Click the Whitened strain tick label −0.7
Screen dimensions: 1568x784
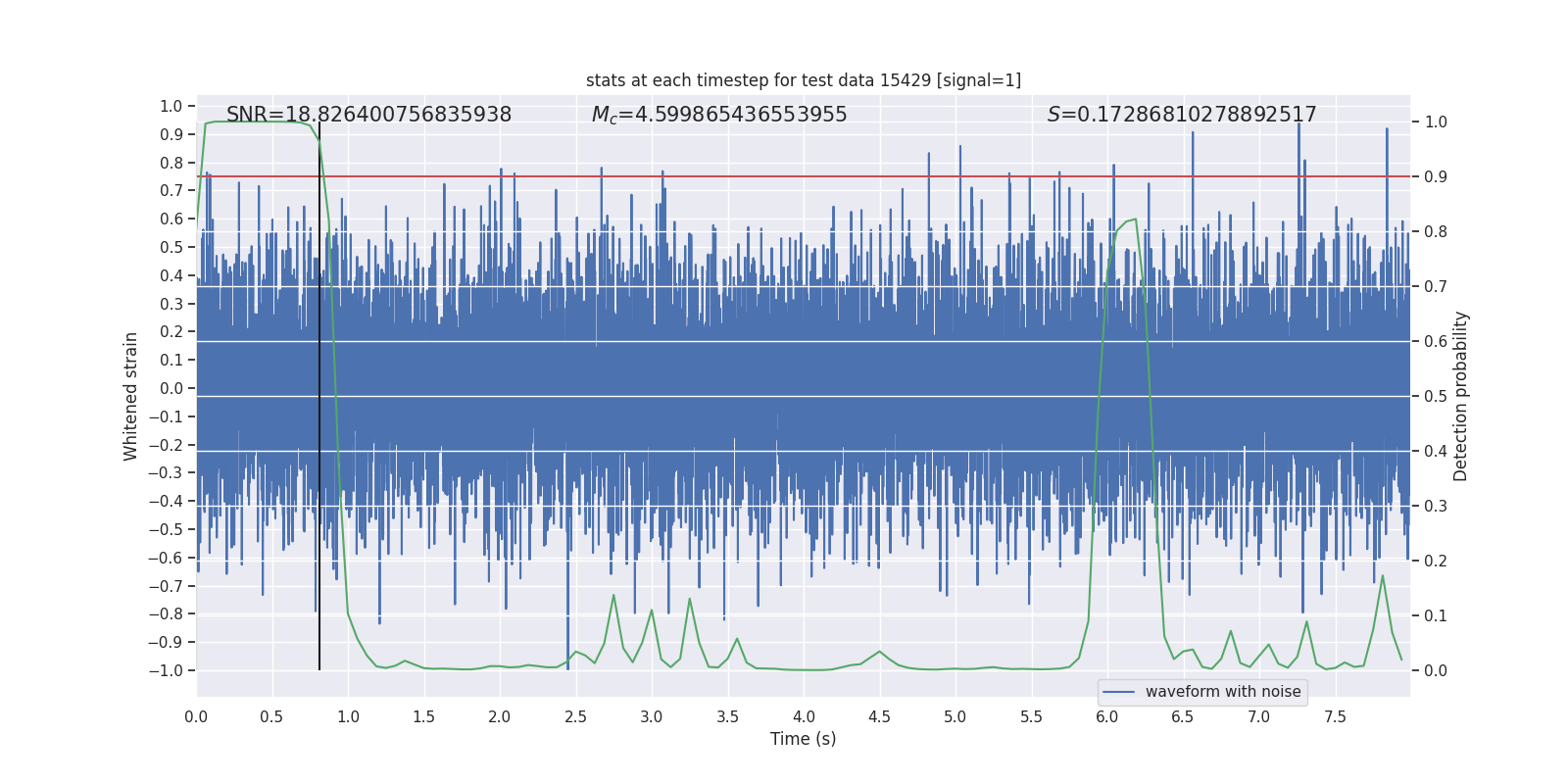(166, 586)
